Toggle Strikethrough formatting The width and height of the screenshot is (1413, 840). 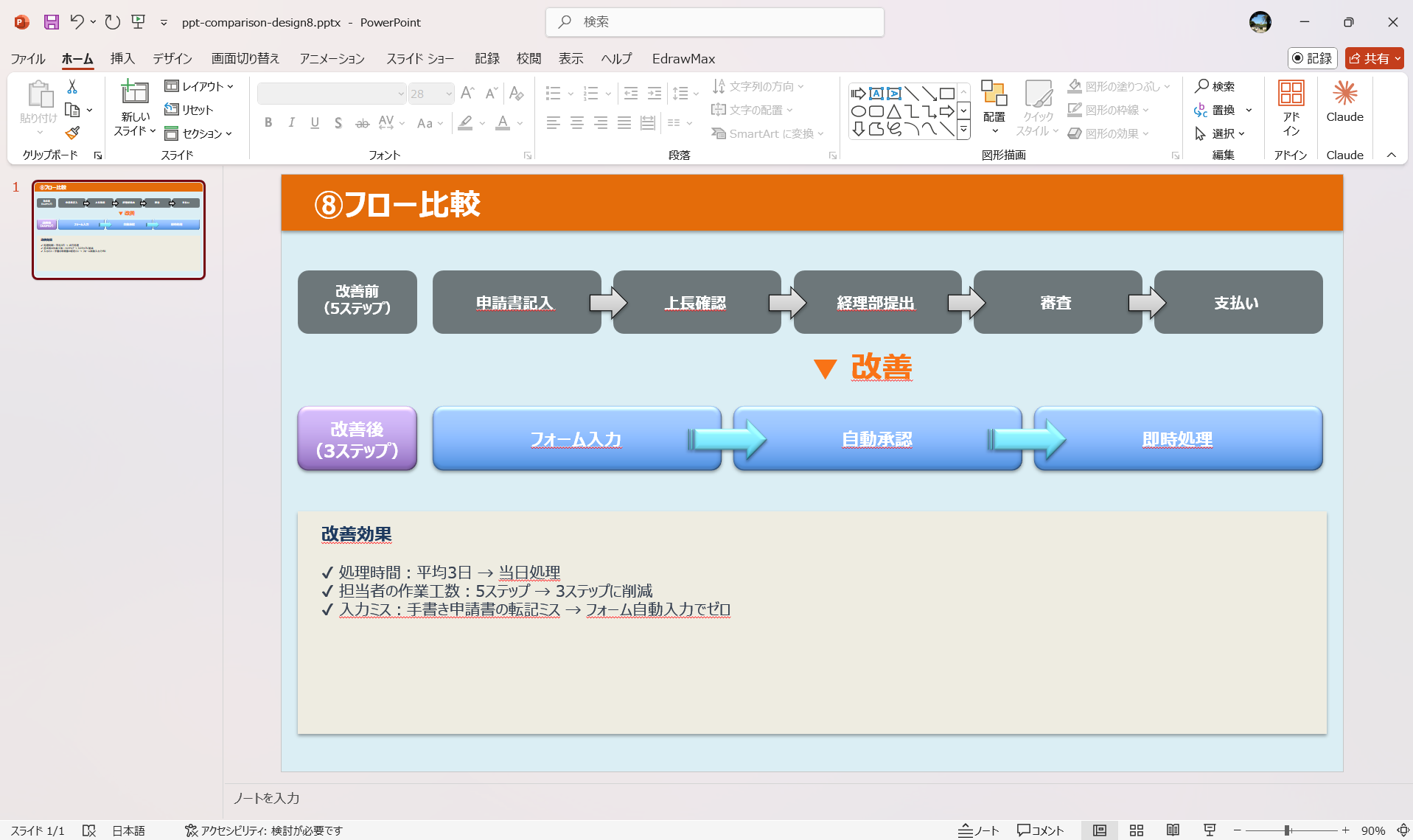pos(362,123)
